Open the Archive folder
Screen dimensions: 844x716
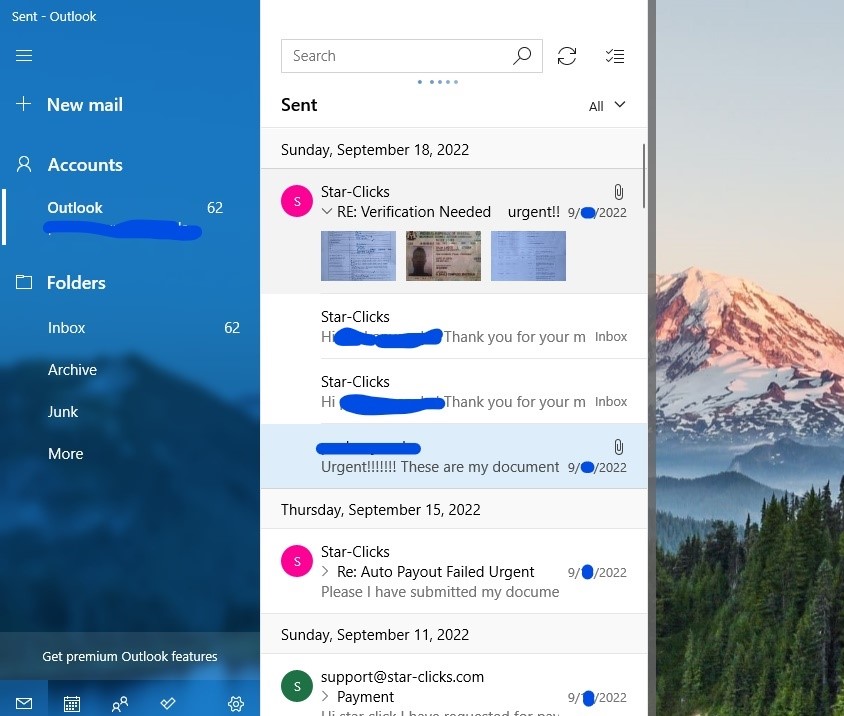coord(130,369)
